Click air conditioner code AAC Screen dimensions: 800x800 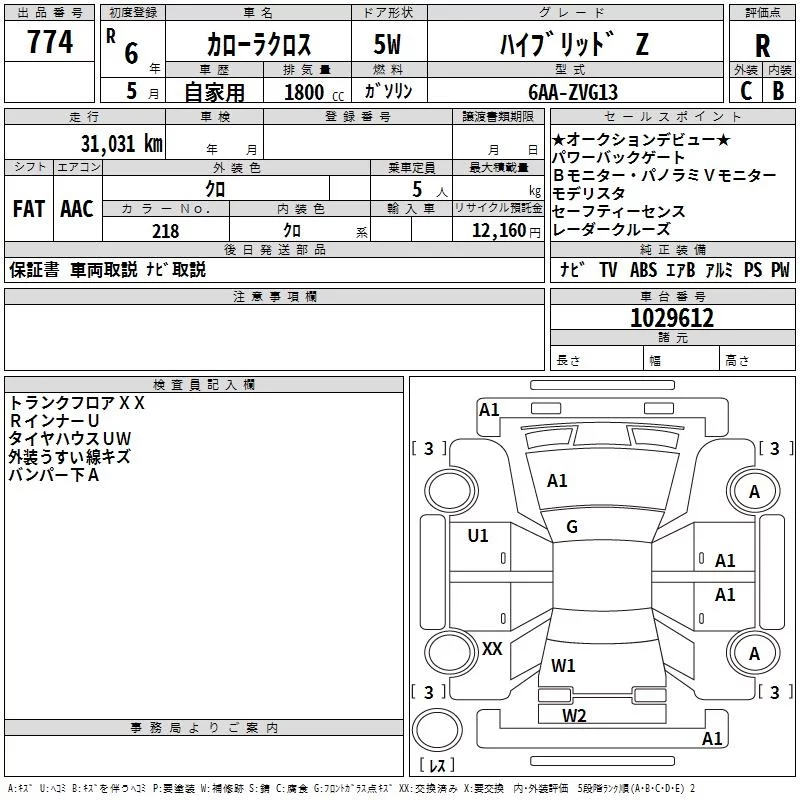[77, 209]
